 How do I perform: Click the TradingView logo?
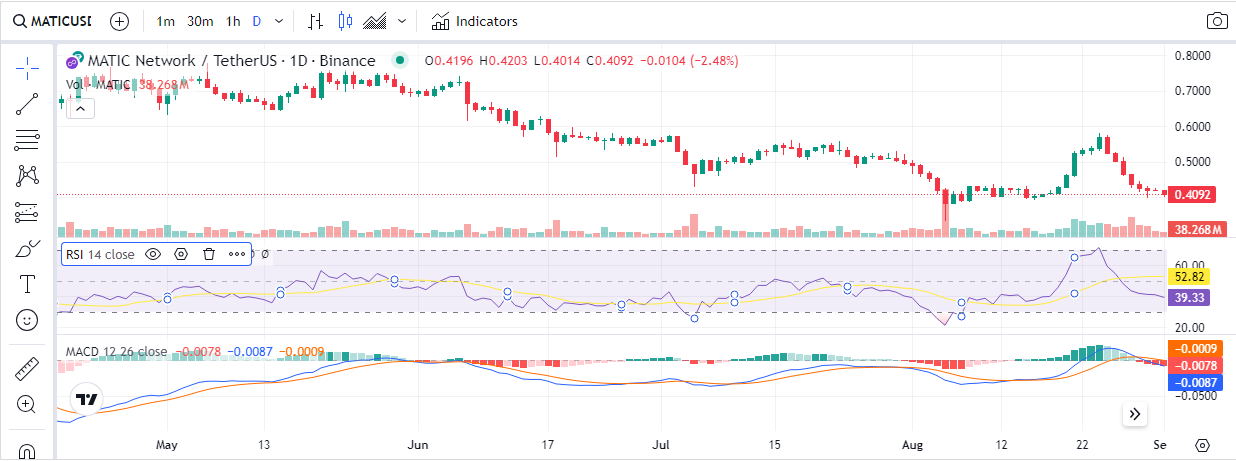tap(88, 399)
